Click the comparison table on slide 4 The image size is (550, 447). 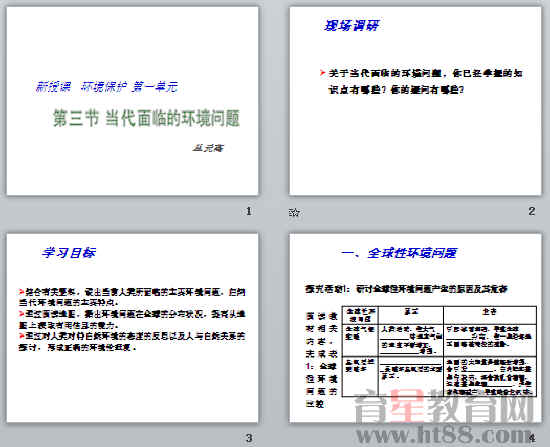pyautogui.click(x=439, y=351)
